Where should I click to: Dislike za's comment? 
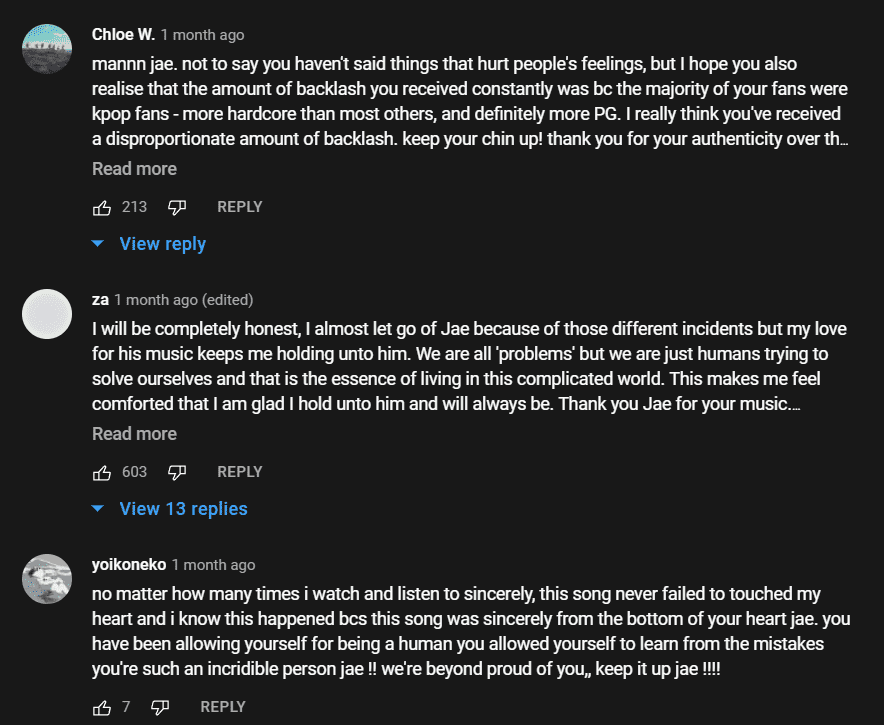177,472
